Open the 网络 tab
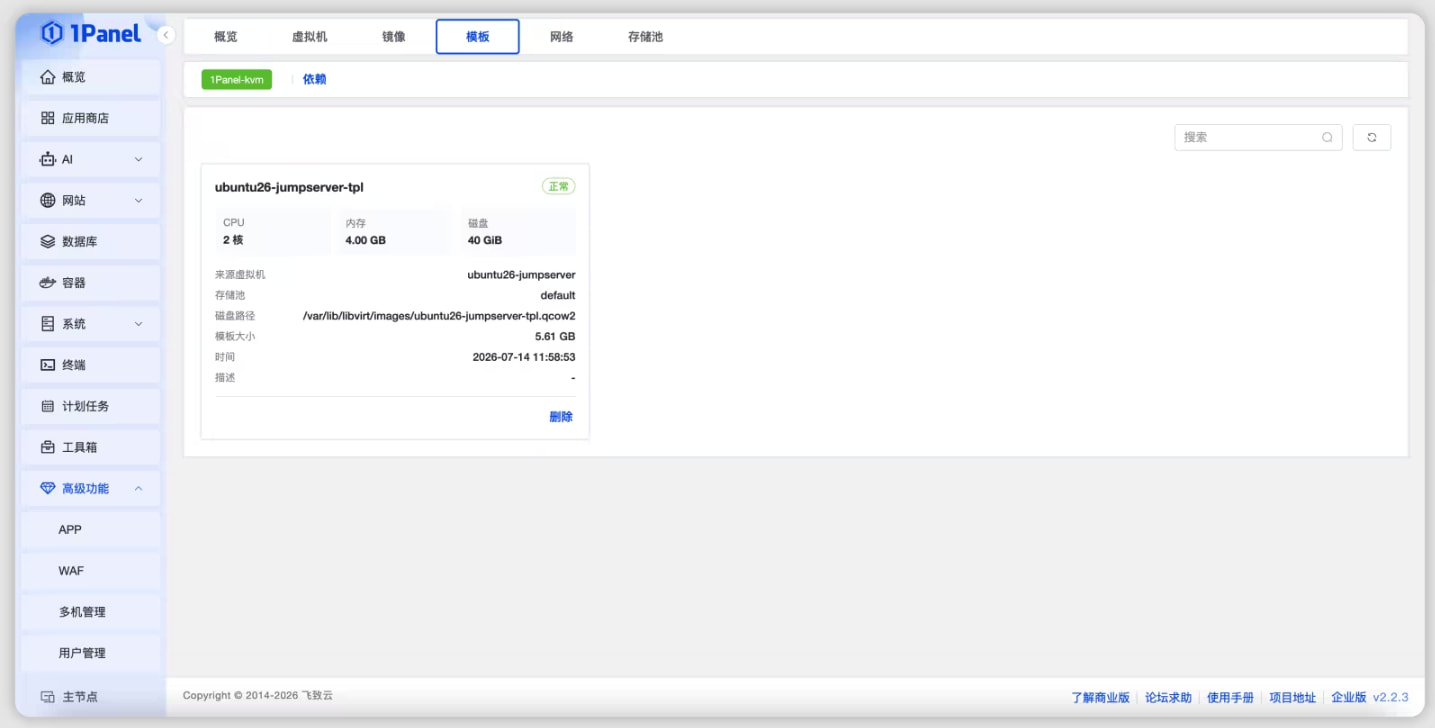This screenshot has height=728, width=1435. [562, 37]
